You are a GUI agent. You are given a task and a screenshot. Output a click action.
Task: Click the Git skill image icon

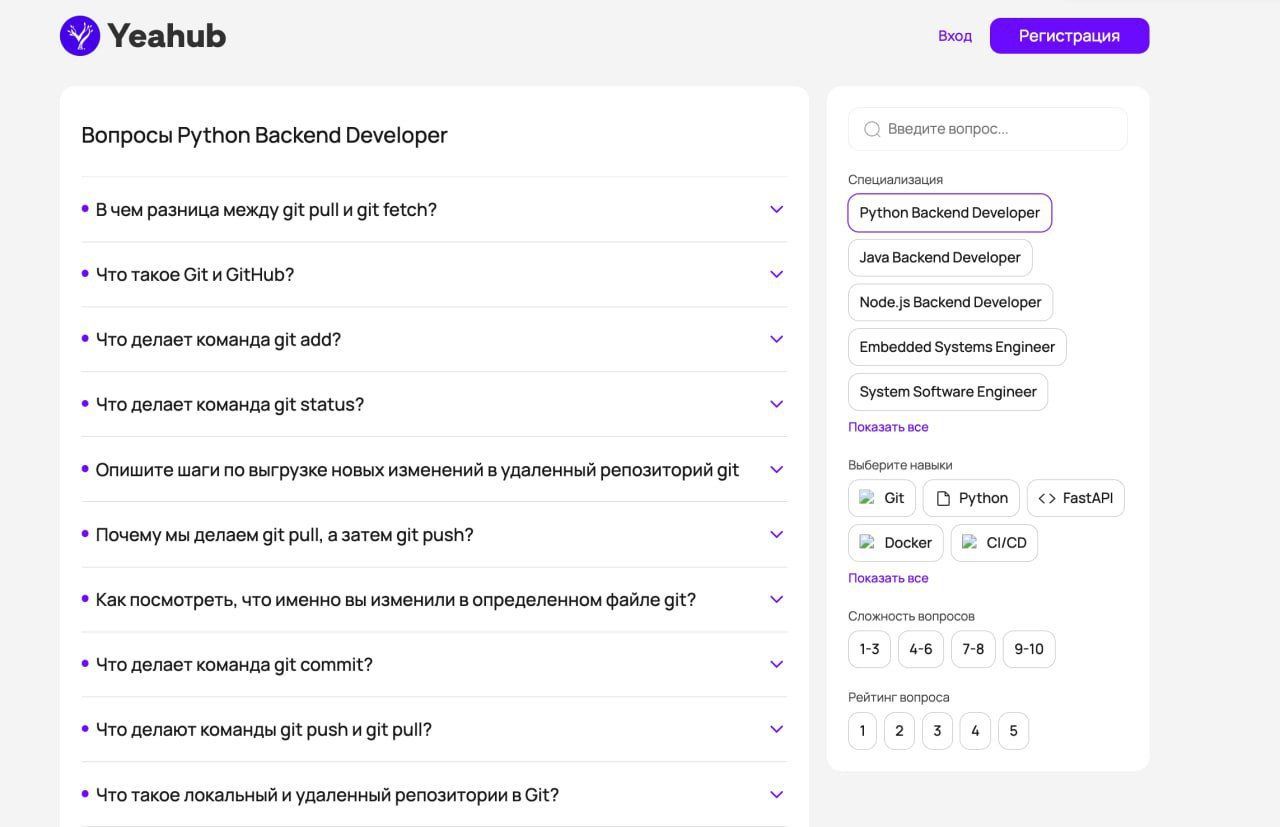867,497
